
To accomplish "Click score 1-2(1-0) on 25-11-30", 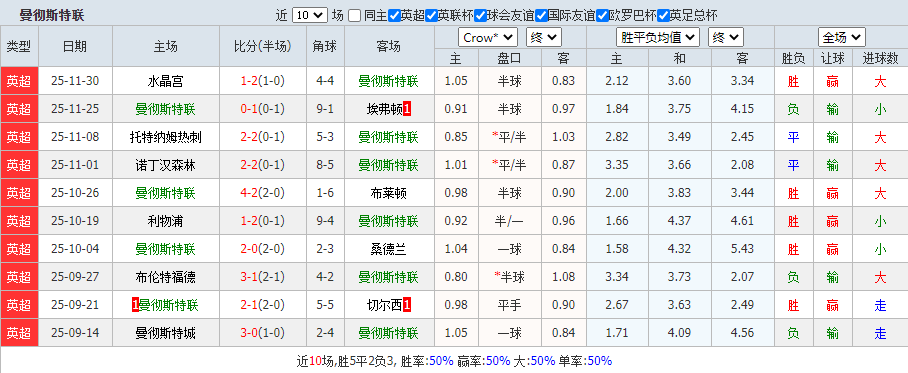I will 263,81.
